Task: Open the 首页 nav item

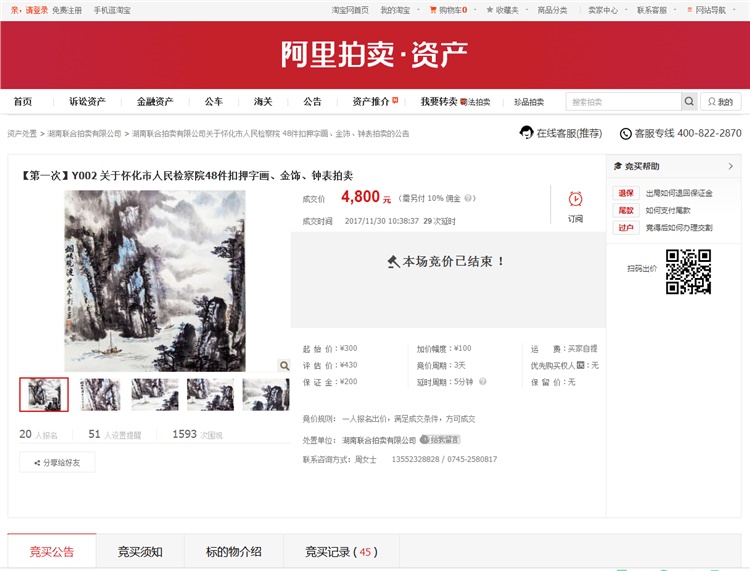Action: point(22,101)
